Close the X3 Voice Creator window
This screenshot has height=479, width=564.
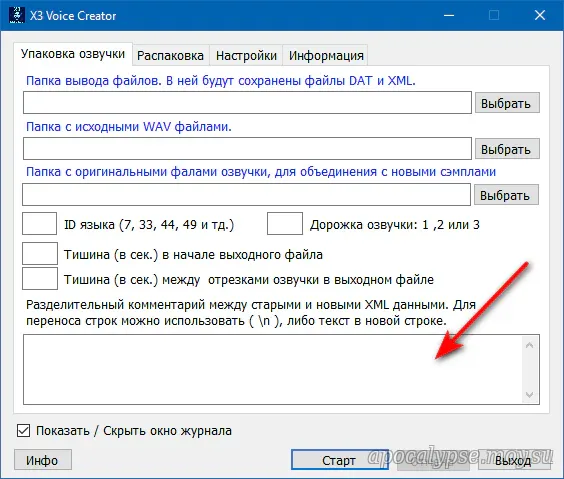click(540, 15)
